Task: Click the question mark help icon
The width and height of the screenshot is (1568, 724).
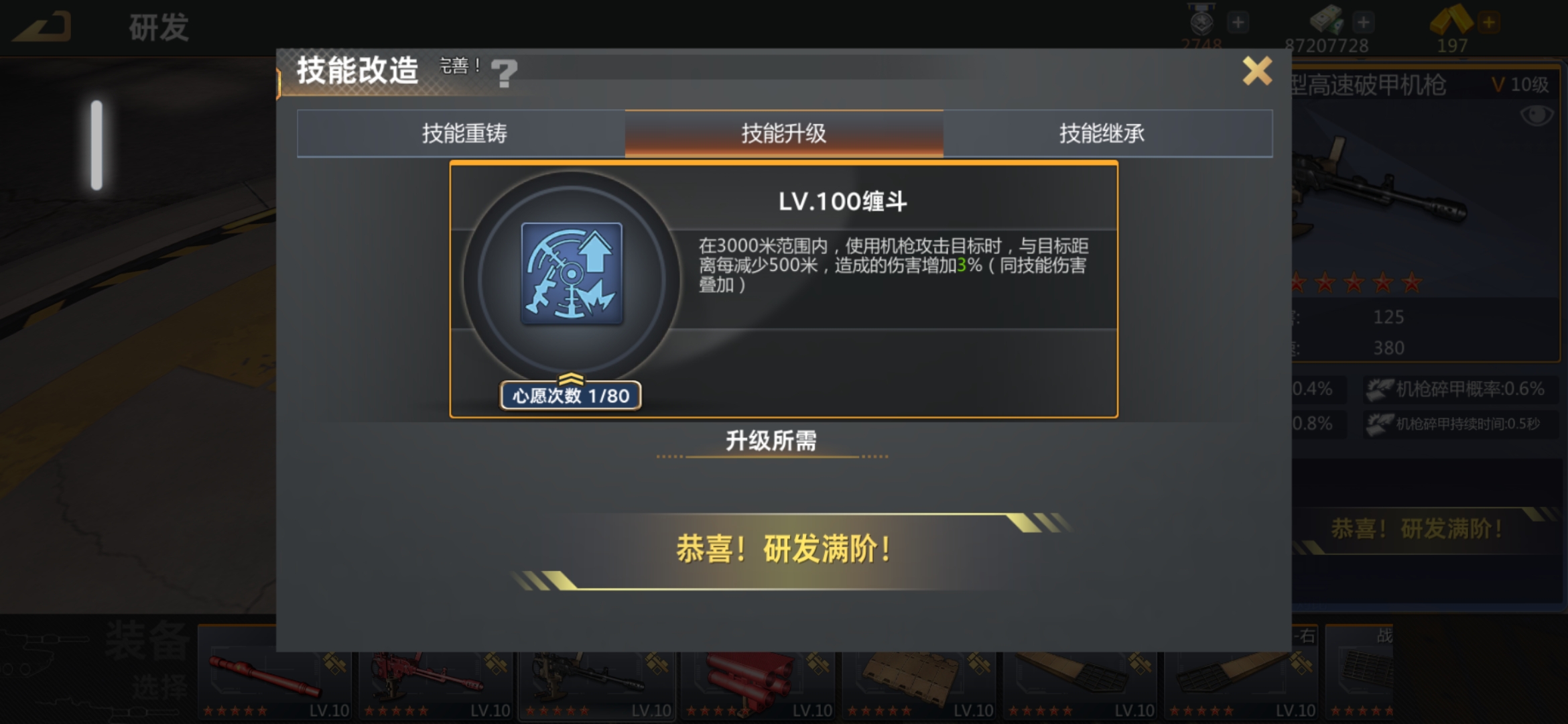Action: pos(504,73)
